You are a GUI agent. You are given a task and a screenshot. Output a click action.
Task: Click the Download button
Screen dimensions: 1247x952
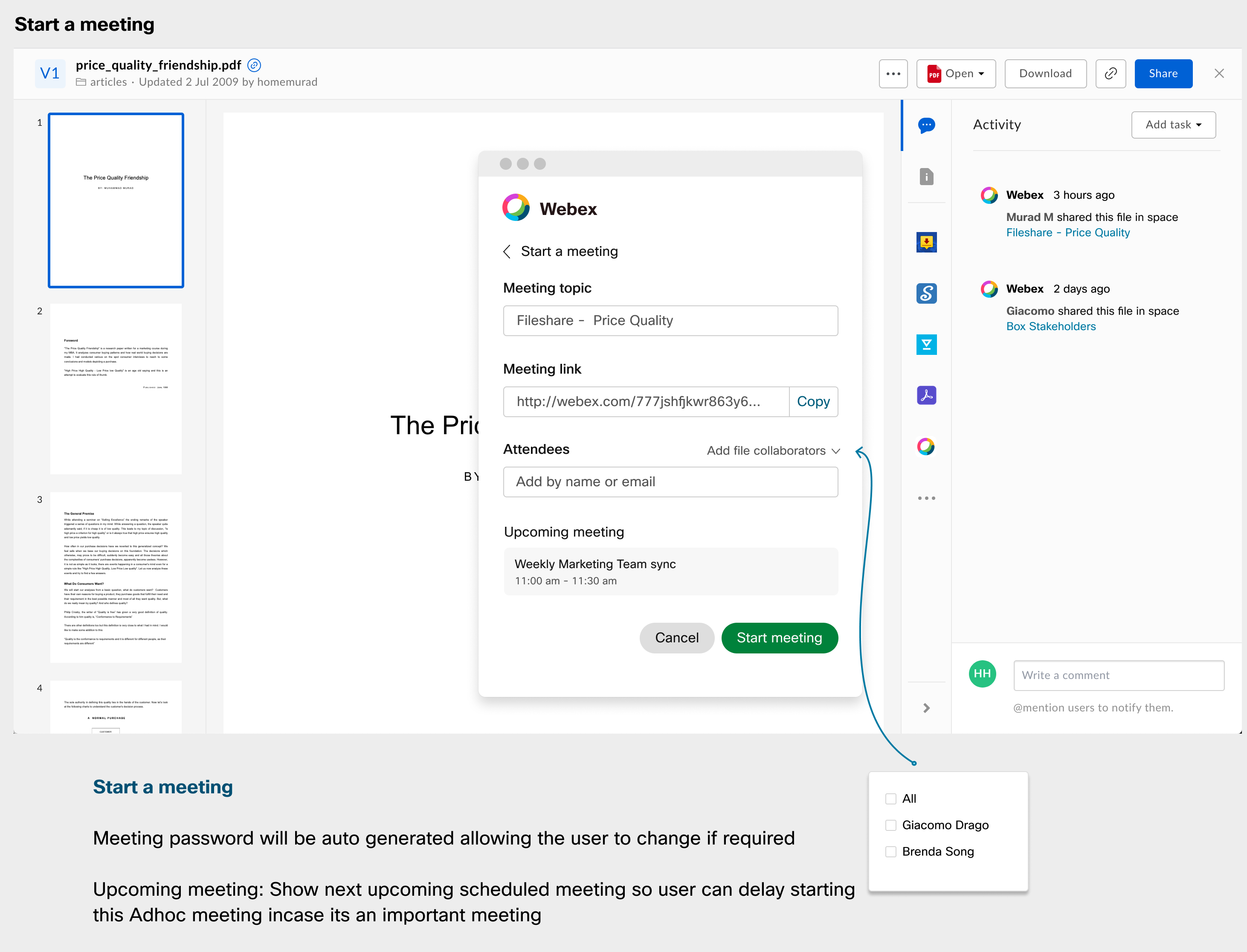click(1045, 74)
